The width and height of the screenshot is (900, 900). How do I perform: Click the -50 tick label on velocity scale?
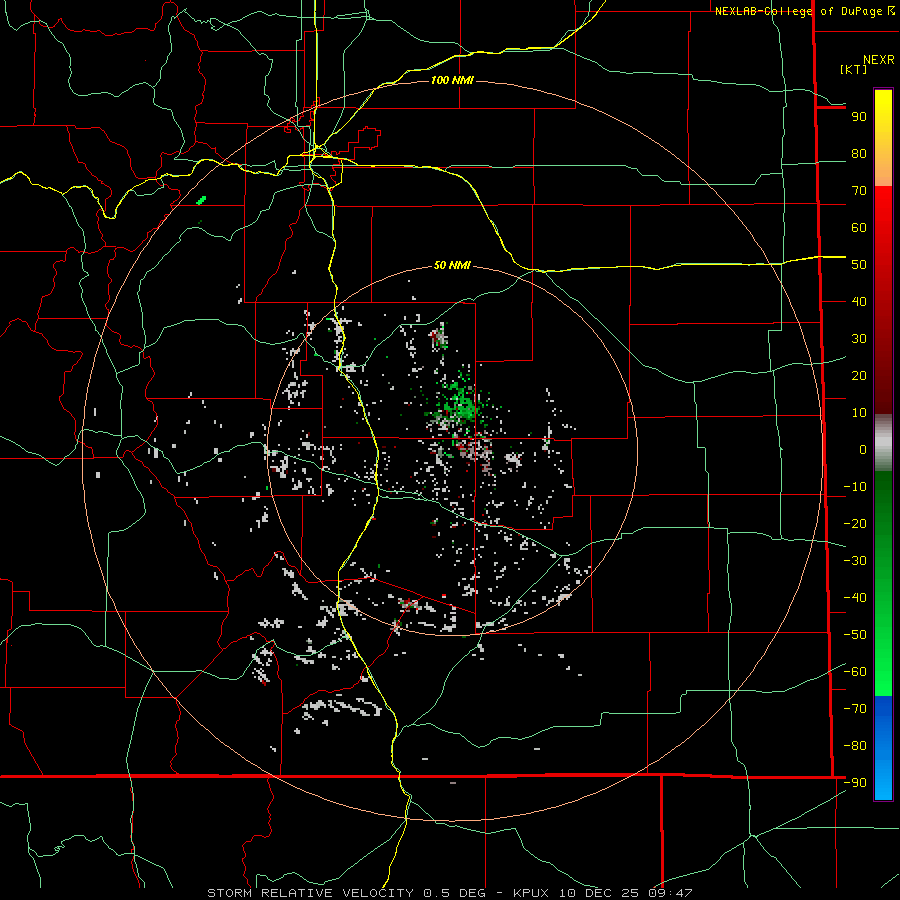pyautogui.click(x=855, y=635)
